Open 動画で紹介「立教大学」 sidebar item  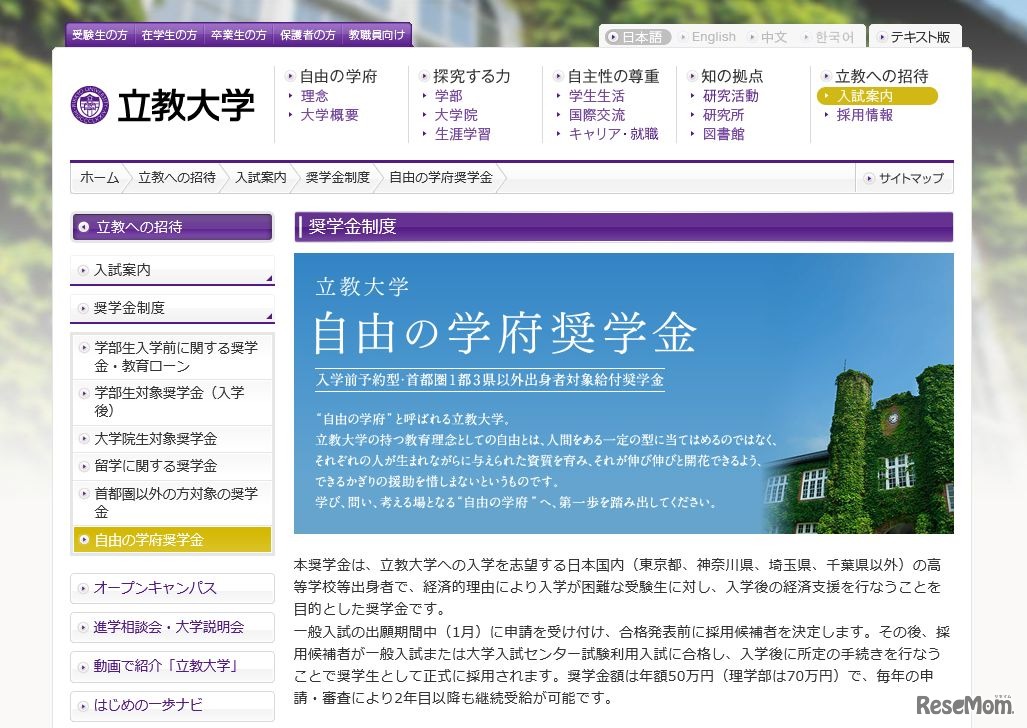[x=163, y=666]
